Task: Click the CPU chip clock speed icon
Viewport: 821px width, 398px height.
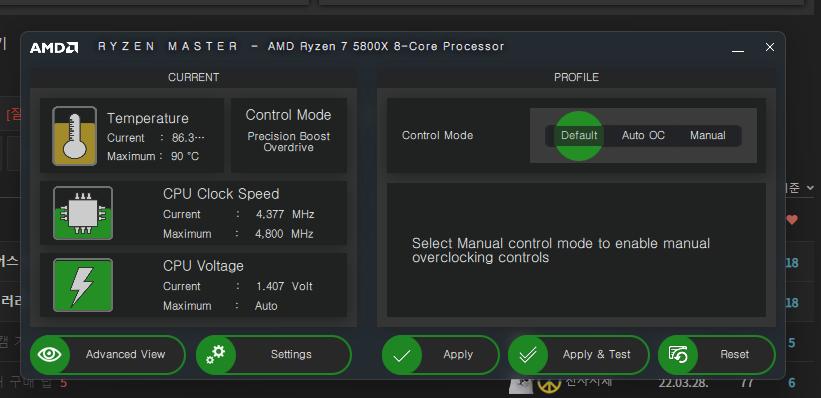Action: tap(83, 213)
